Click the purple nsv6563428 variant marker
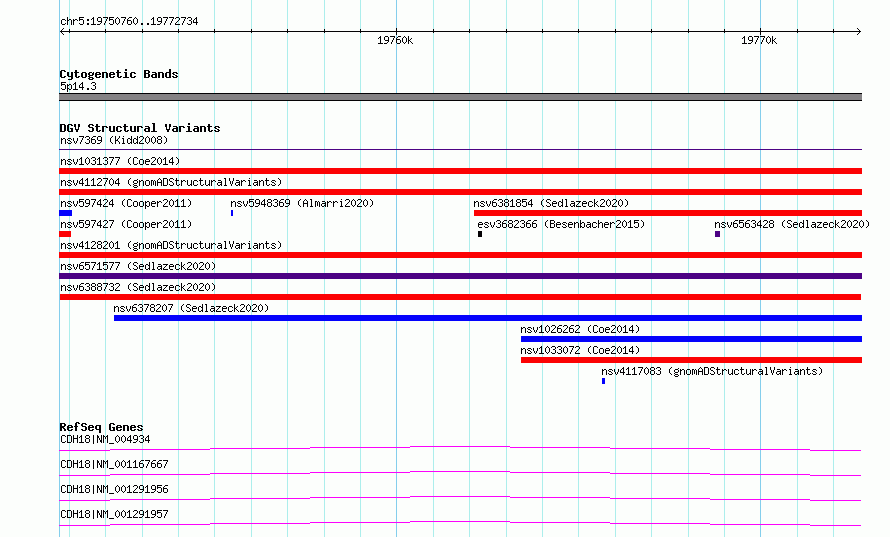The image size is (890, 537). point(717,234)
